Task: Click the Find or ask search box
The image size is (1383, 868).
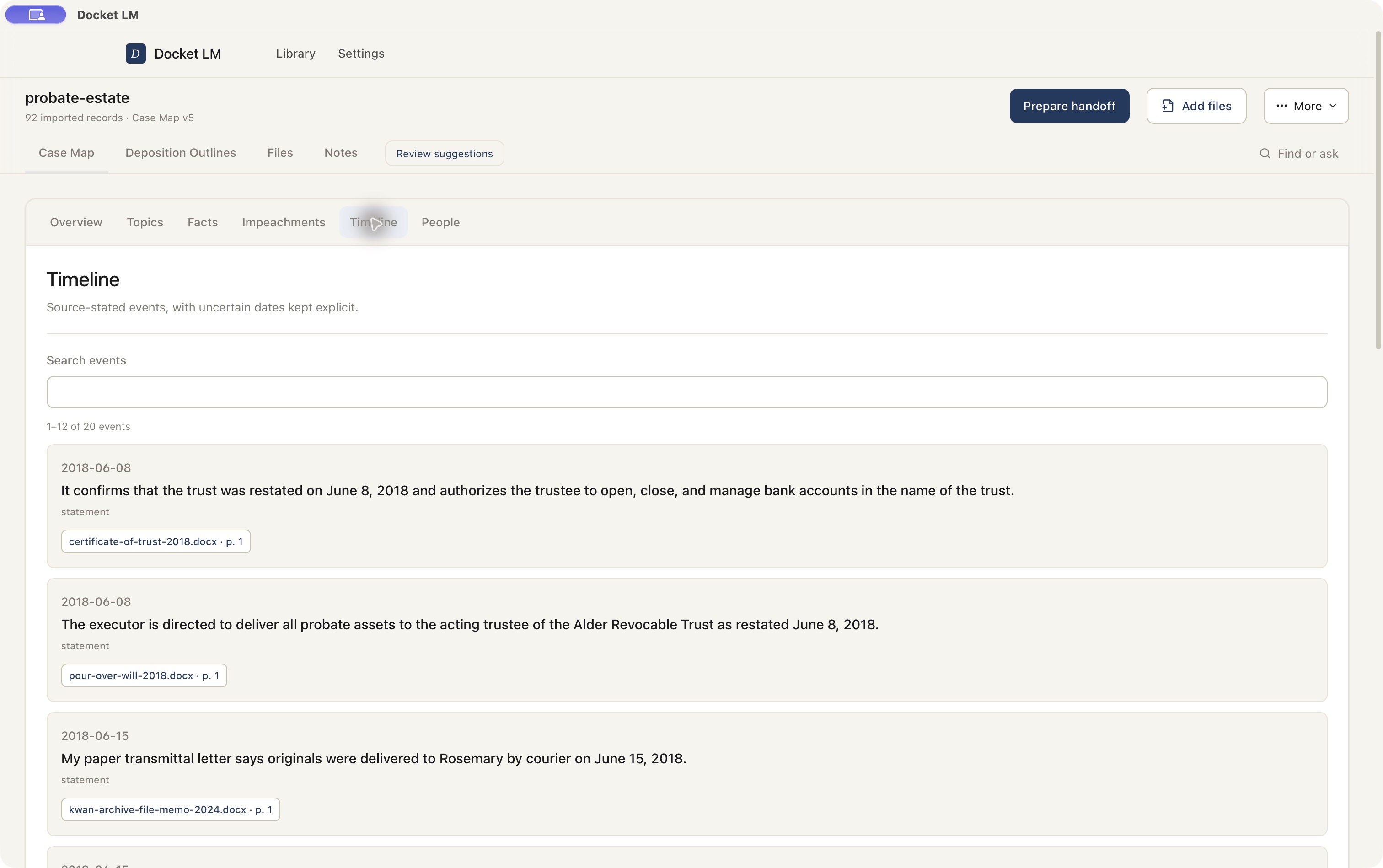Action: (x=1300, y=153)
